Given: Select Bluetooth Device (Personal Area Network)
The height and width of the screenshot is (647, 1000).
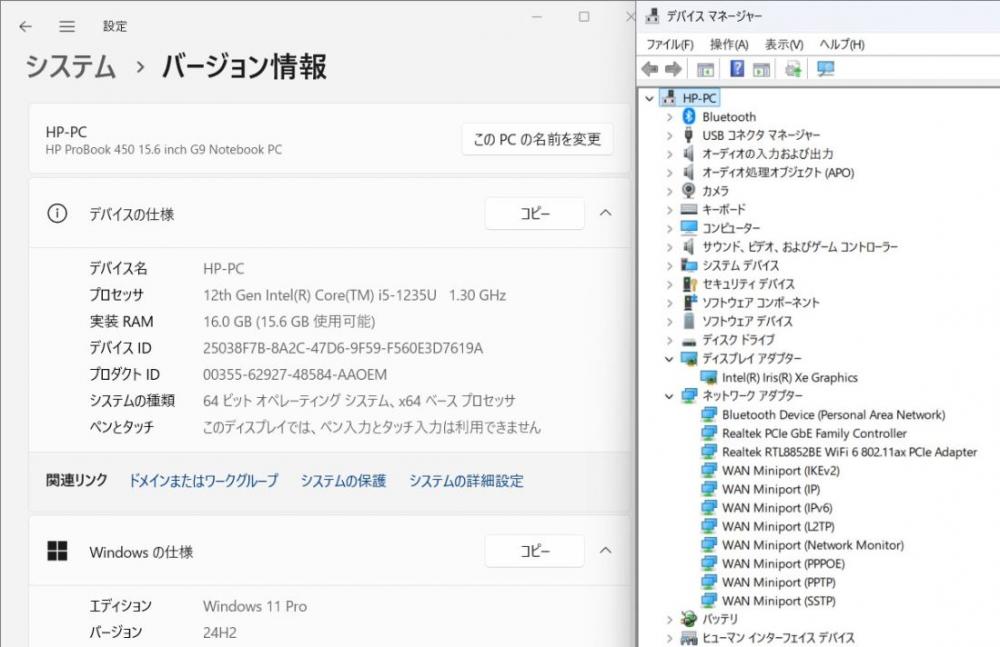Looking at the screenshot, I should [833, 415].
